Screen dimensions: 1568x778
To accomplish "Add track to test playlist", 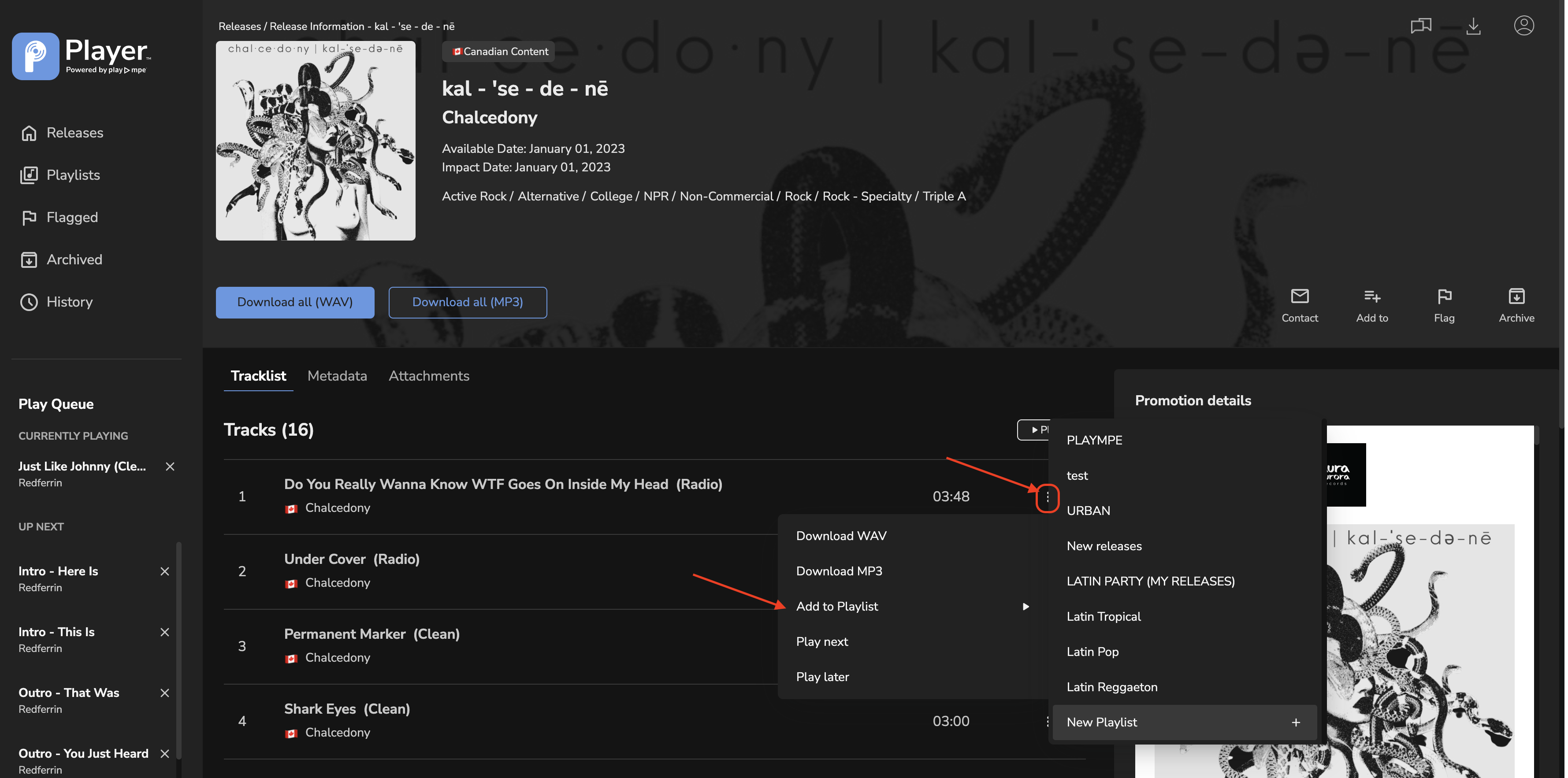I will pyautogui.click(x=1185, y=476).
